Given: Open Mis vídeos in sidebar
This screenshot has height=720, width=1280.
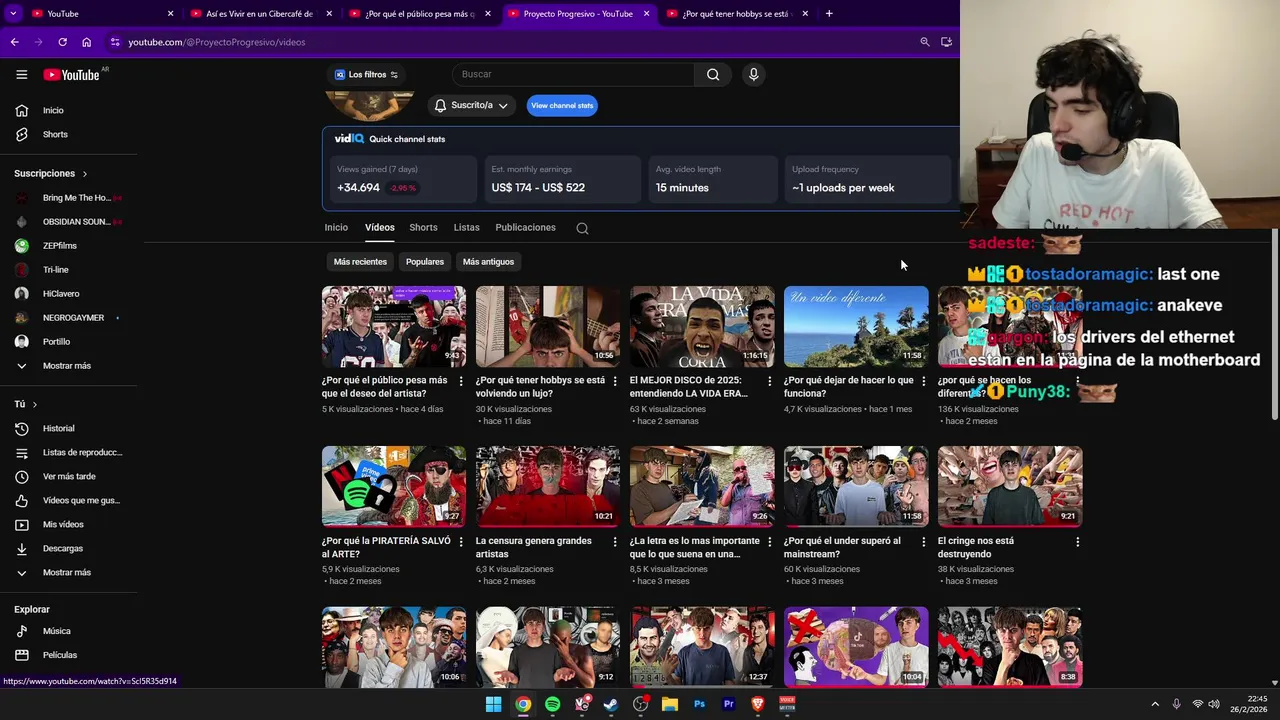Looking at the screenshot, I should tap(63, 524).
